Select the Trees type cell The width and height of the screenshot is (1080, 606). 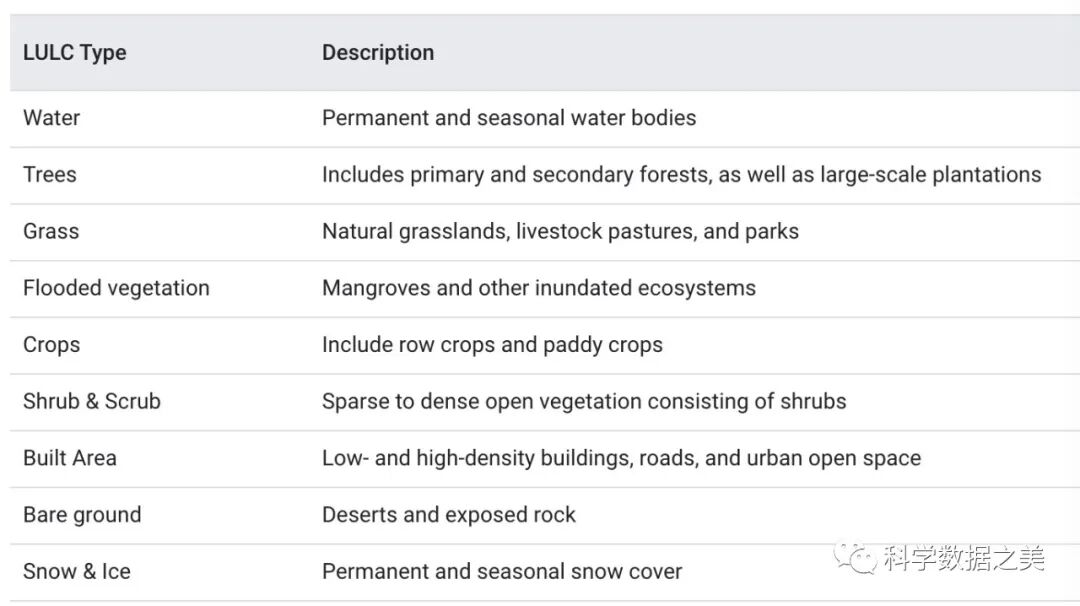coord(50,175)
